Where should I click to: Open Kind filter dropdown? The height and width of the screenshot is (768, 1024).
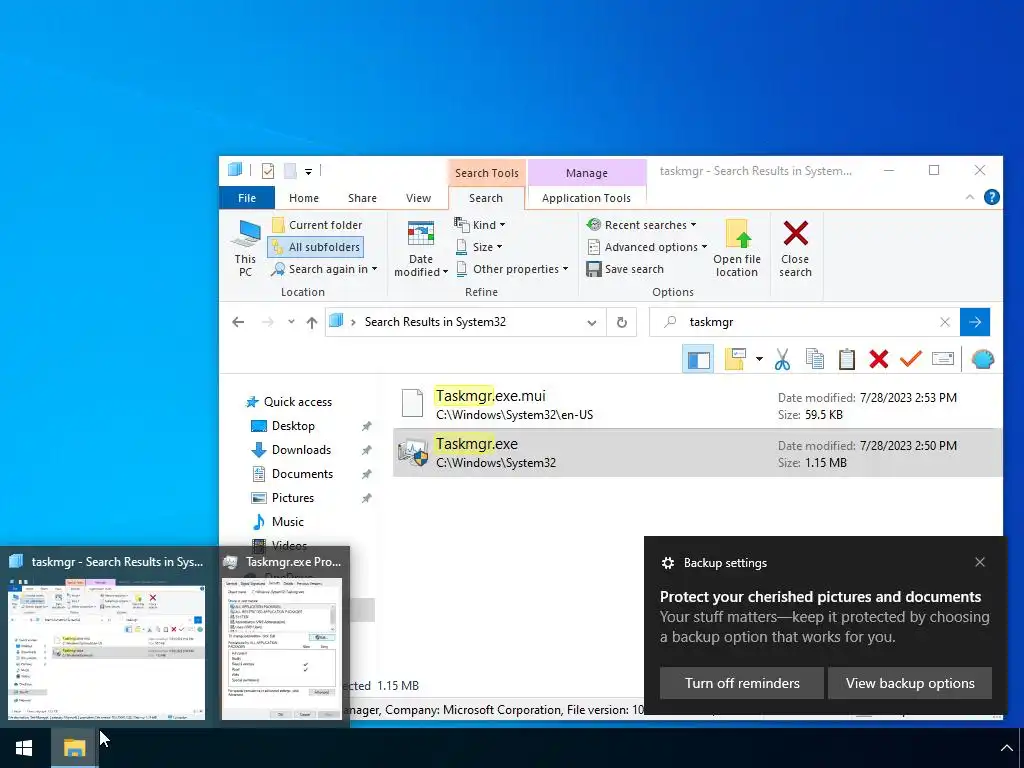coord(480,225)
